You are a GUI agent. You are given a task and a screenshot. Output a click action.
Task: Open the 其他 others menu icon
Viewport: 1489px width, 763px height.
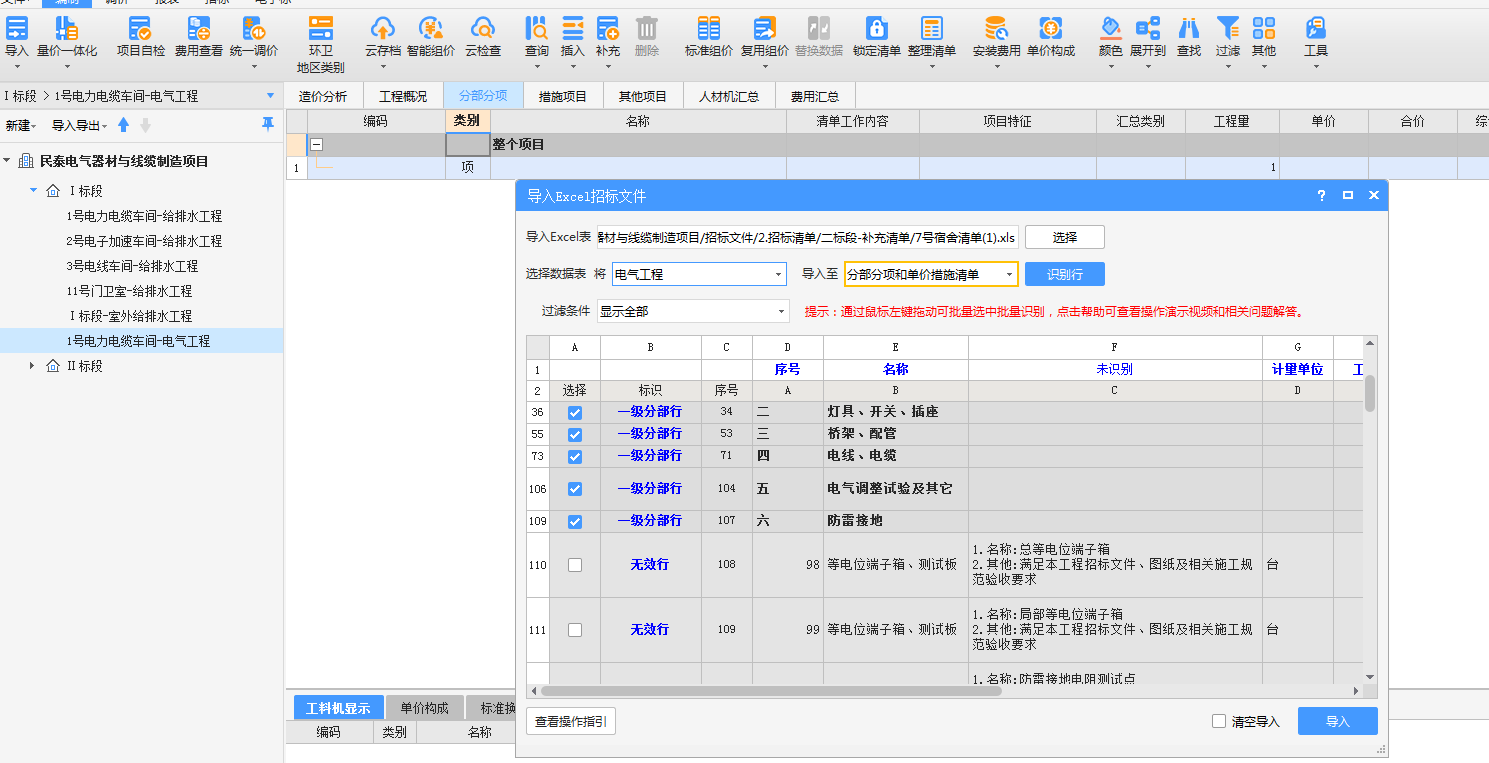[1264, 28]
